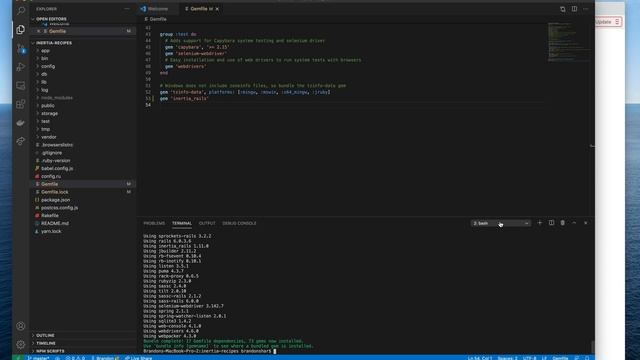Click the Gemfile language mode status item

tap(560, 358)
